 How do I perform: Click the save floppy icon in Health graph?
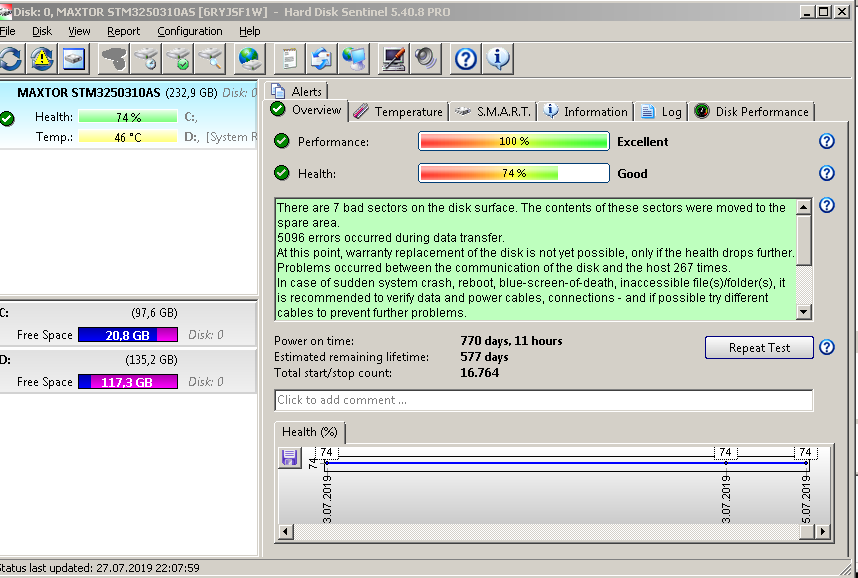(x=289, y=457)
